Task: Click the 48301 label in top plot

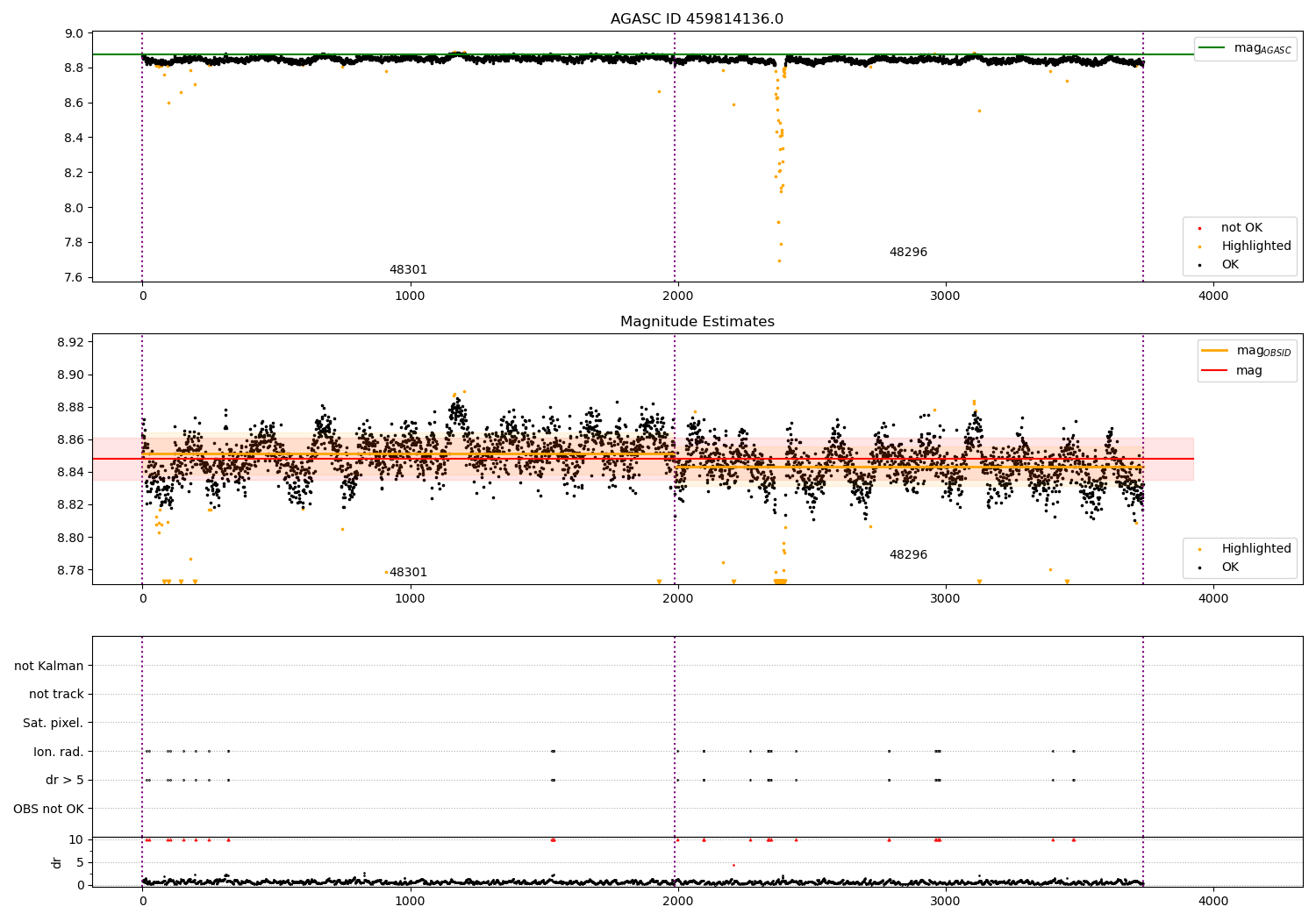Action: [x=408, y=270]
